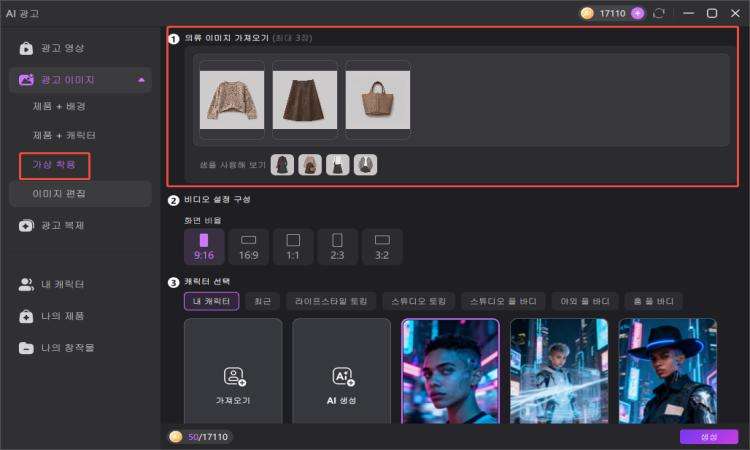
Task: Click the purple plus to add credits
Action: 637,13
